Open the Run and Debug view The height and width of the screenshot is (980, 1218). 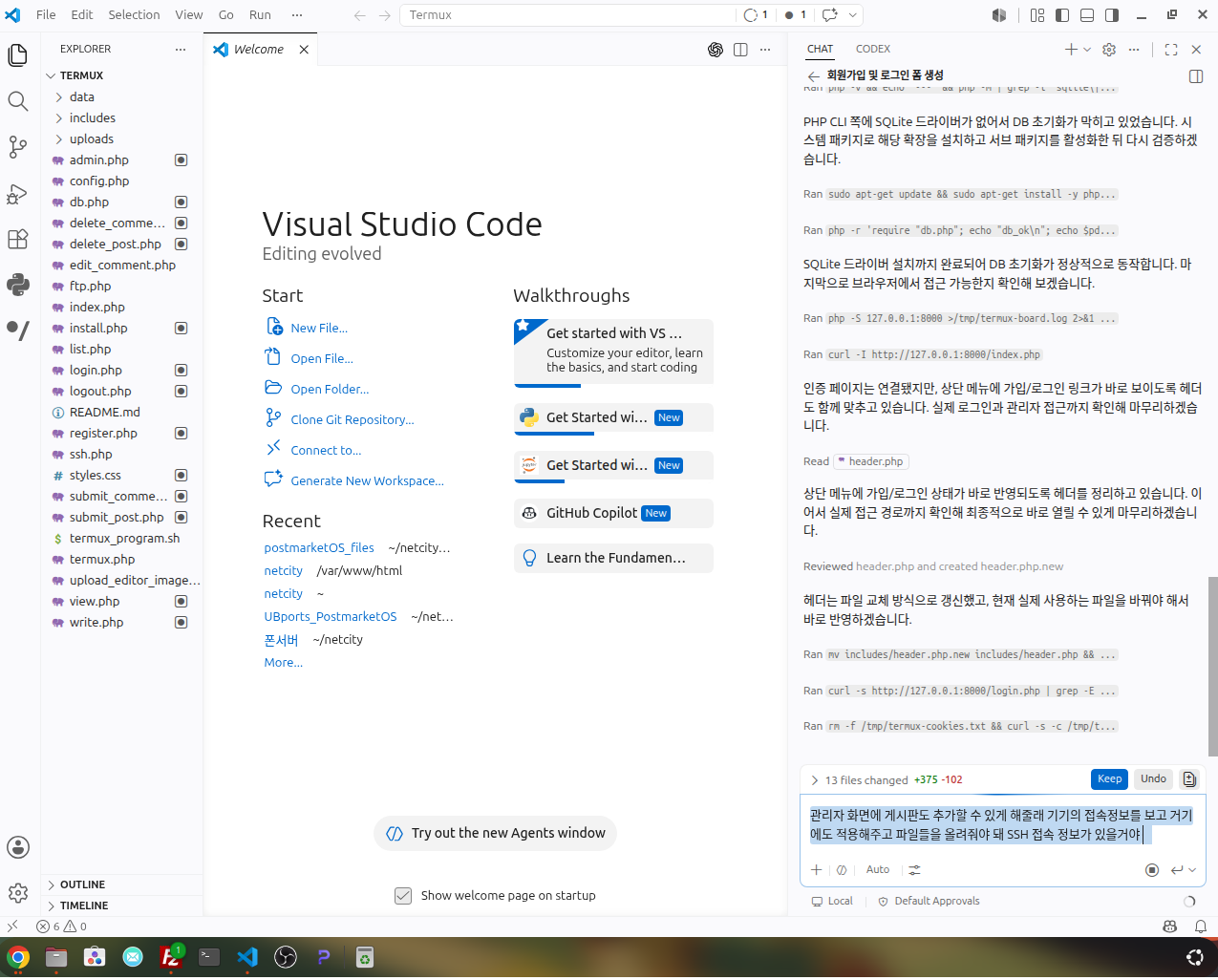[x=17, y=193]
